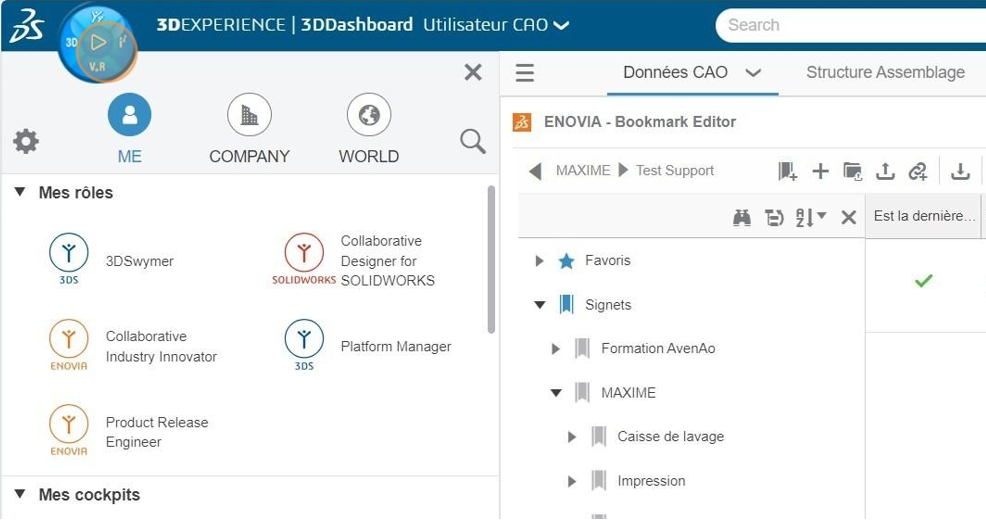Click the binoculars find icon

coord(742,218)
